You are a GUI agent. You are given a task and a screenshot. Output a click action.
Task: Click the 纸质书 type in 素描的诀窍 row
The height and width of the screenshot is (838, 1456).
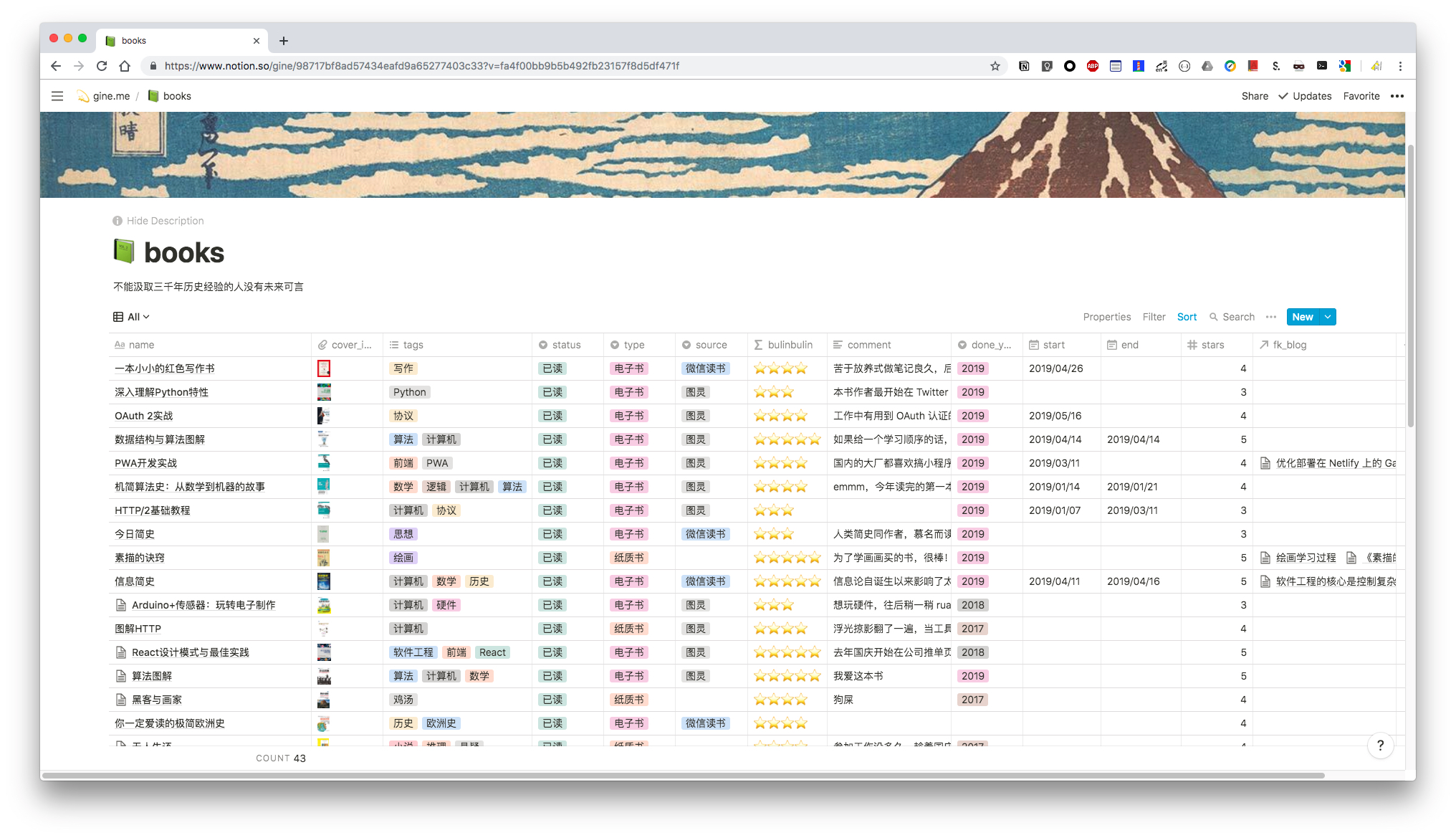[629, 558]
